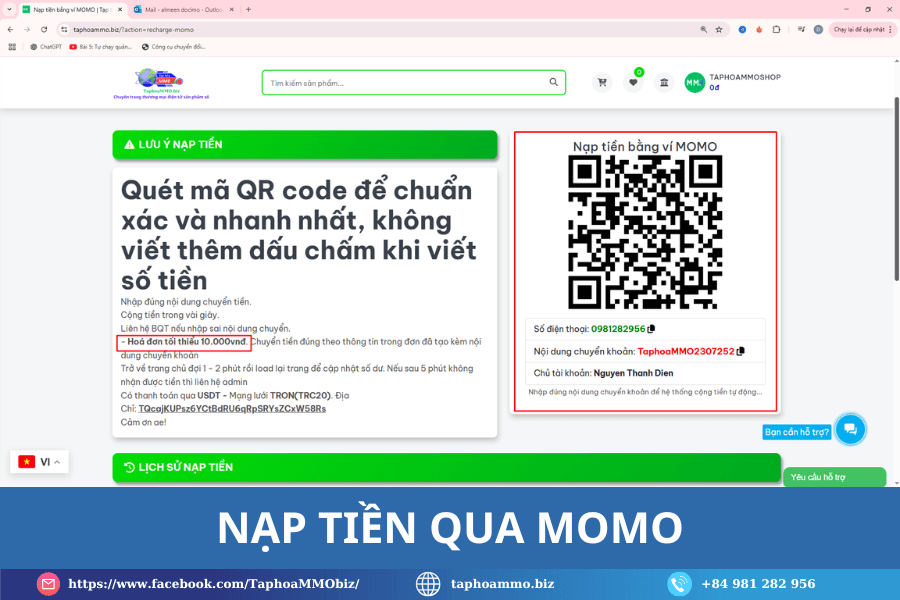This screenshot has height=600, width=900.
Task: Open the shopping cart icon
Action: (602, 83)
